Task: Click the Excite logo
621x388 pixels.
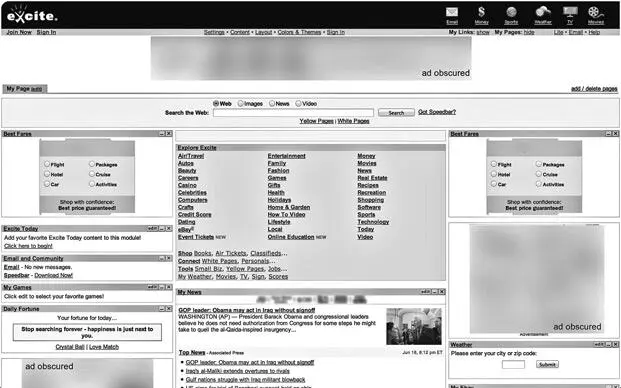Action: [x=32, y=15]
